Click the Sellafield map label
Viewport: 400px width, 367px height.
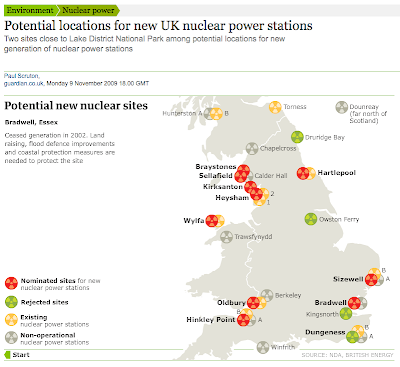click(215, 176)
